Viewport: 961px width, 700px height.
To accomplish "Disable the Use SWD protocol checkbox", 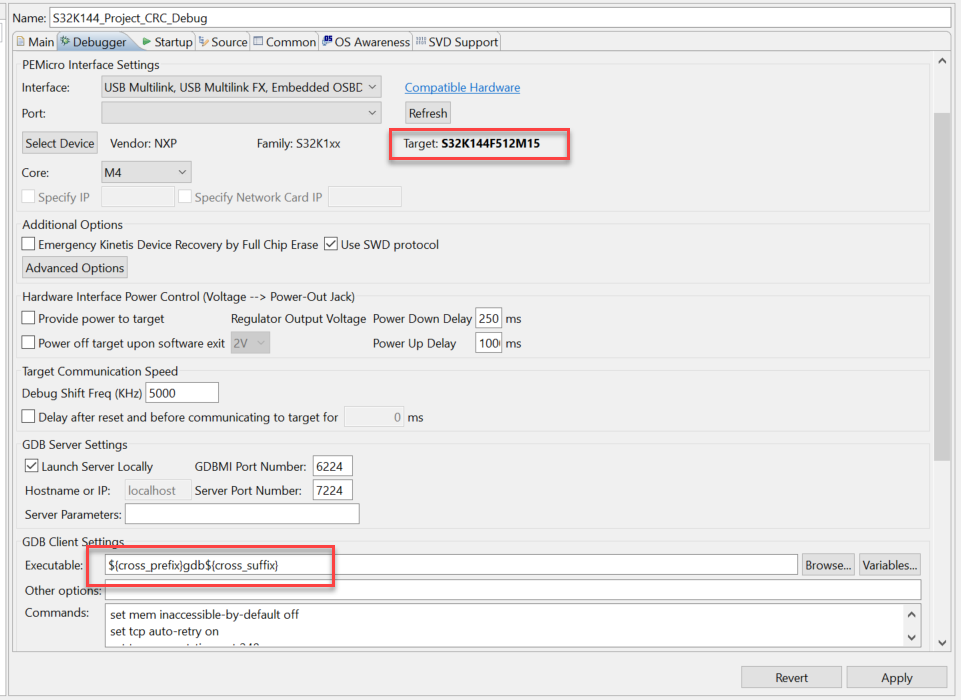I will 330,244.
